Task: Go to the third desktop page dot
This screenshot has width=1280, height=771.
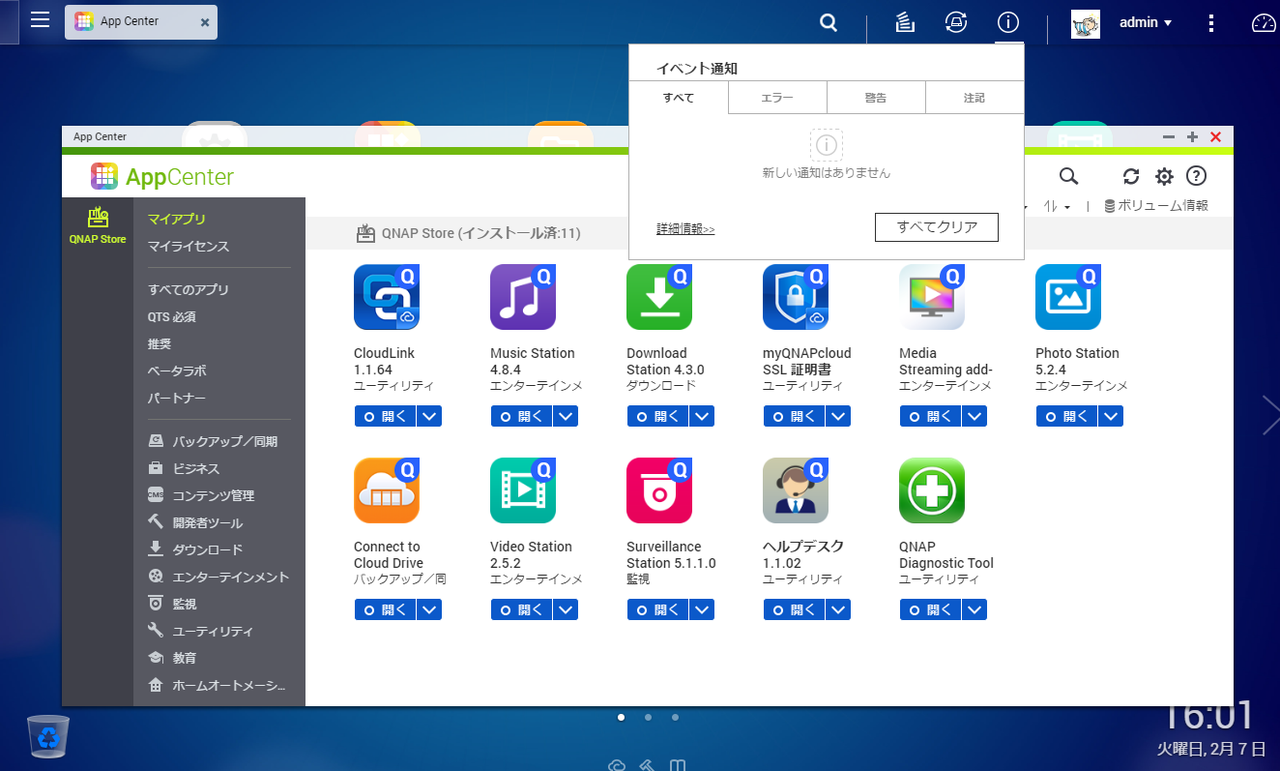Action: pos(675,717)
